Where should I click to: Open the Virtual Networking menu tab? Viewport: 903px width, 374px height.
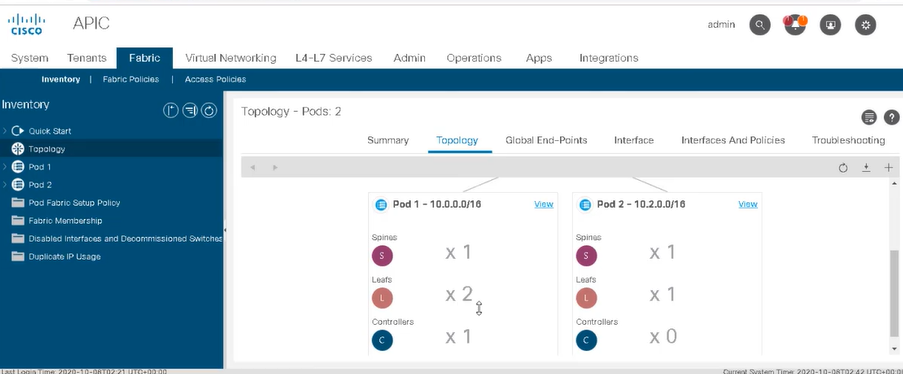[230, 58]
